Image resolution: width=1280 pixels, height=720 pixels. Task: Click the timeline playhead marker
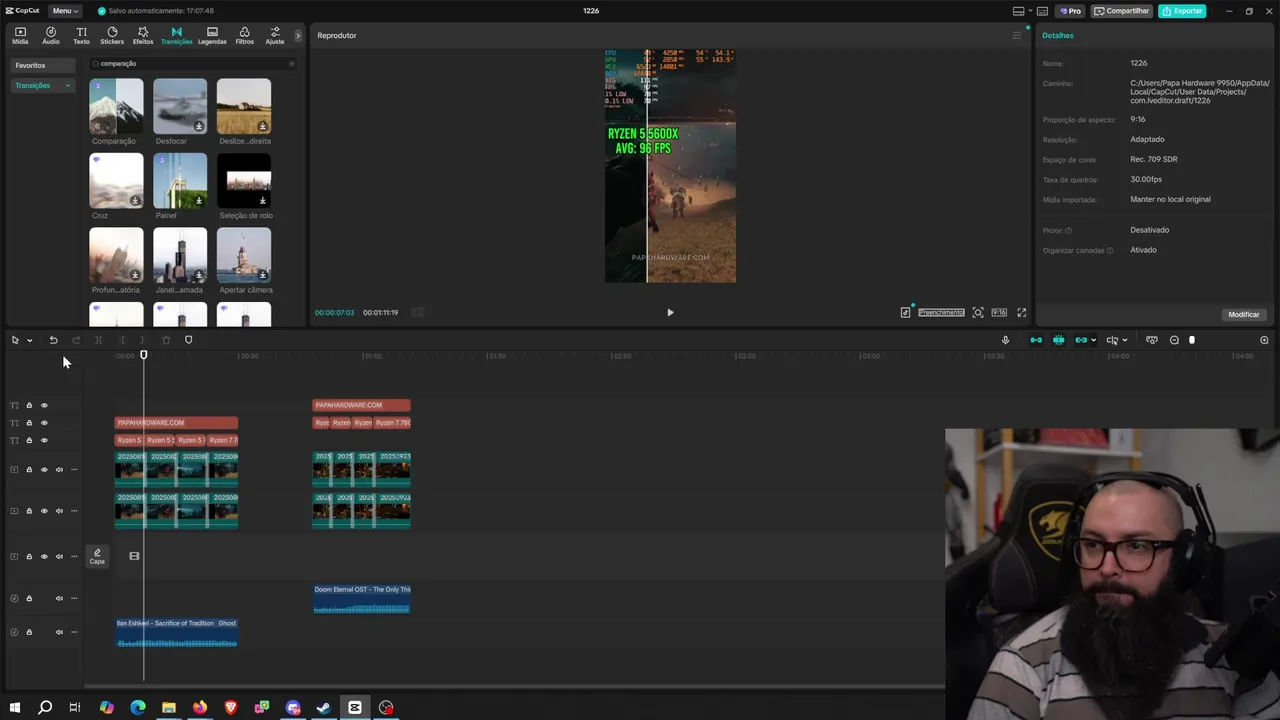143,355
